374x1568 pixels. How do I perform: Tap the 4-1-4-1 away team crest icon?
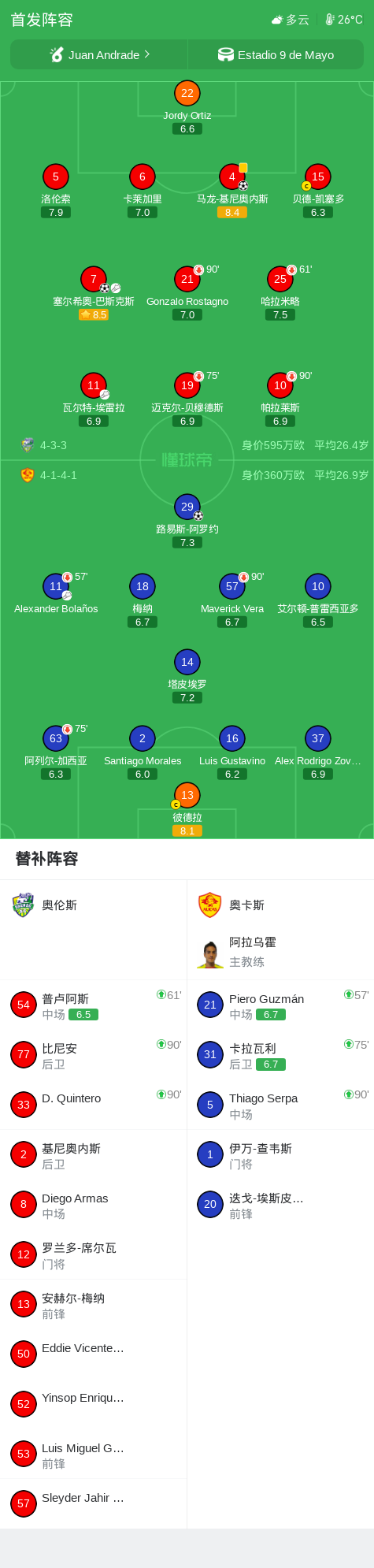tap(28, 475)
